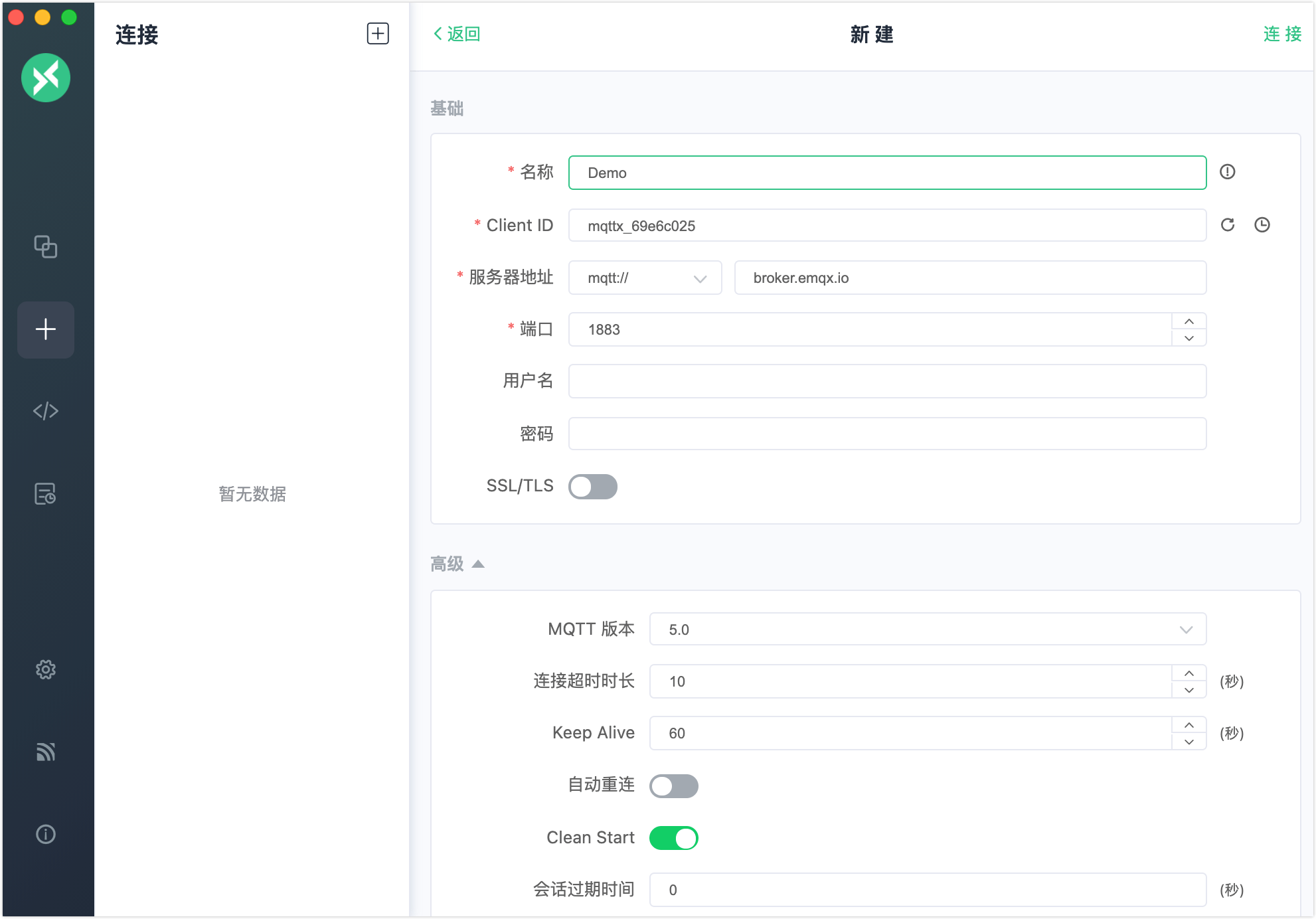
Task: Open the script code editor icon
Action: tap(45, 411)
